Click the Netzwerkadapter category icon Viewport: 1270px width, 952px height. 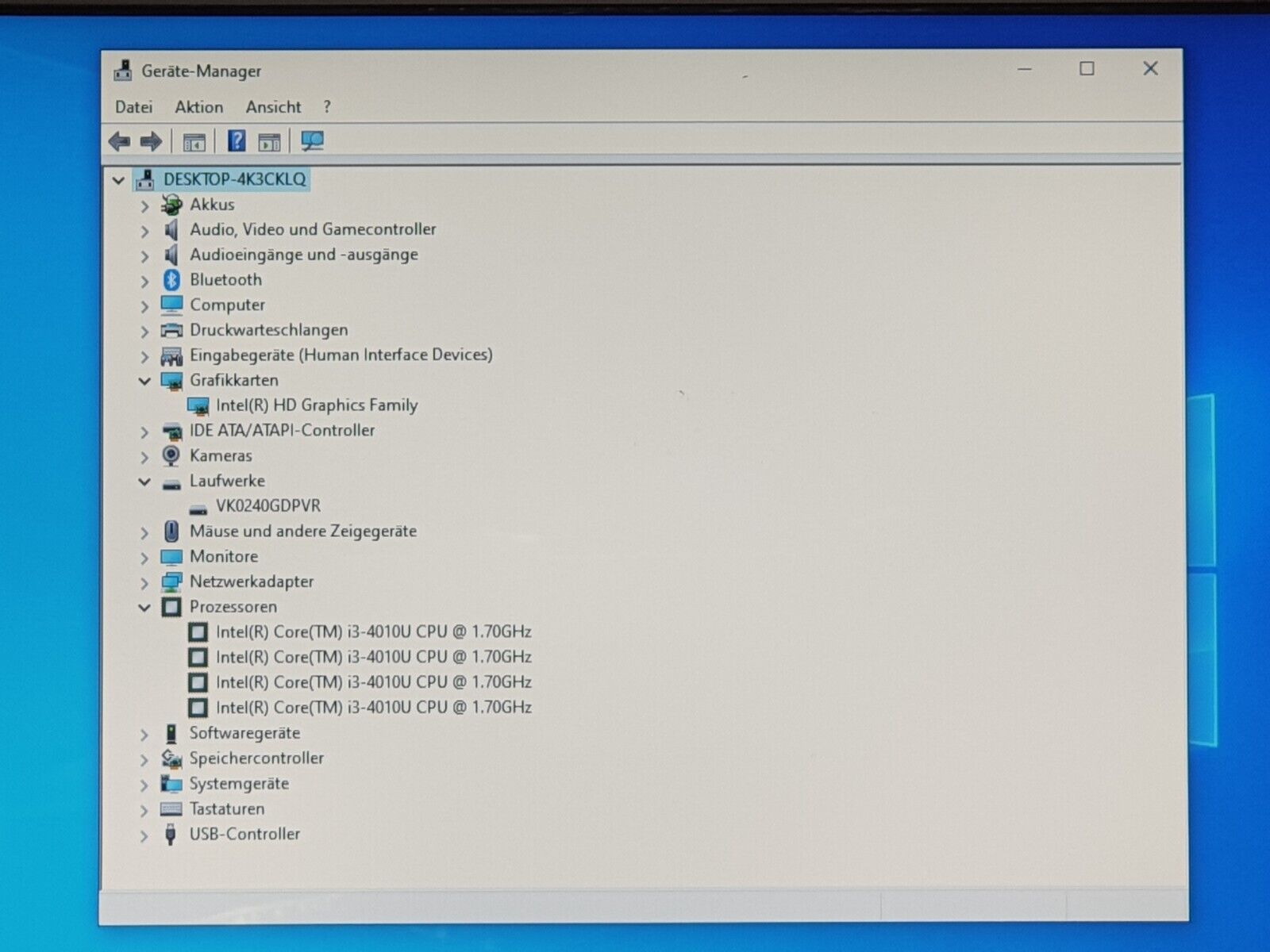[x=171, y=582]
